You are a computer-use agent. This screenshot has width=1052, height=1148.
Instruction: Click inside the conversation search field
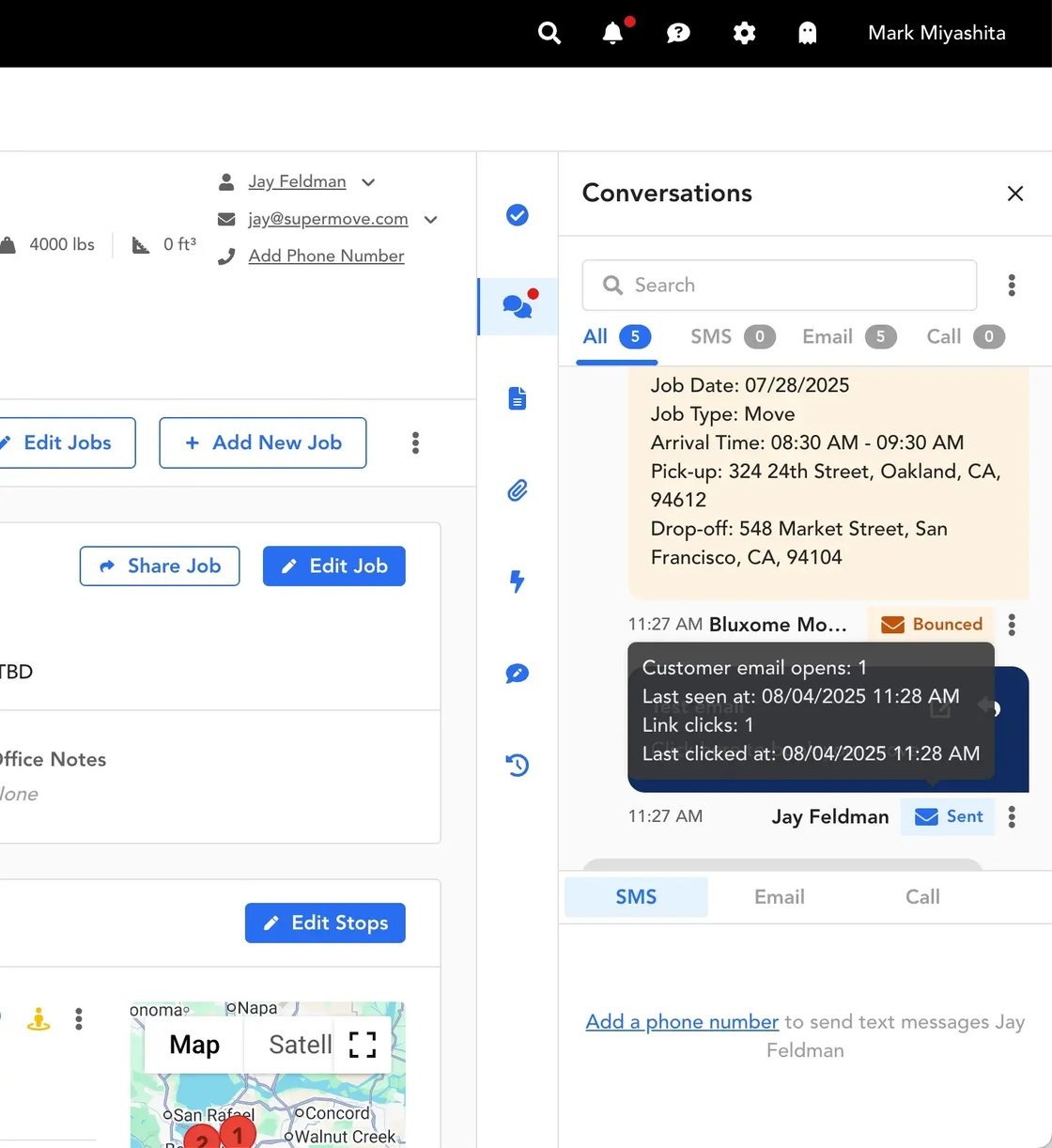point(780,285)
